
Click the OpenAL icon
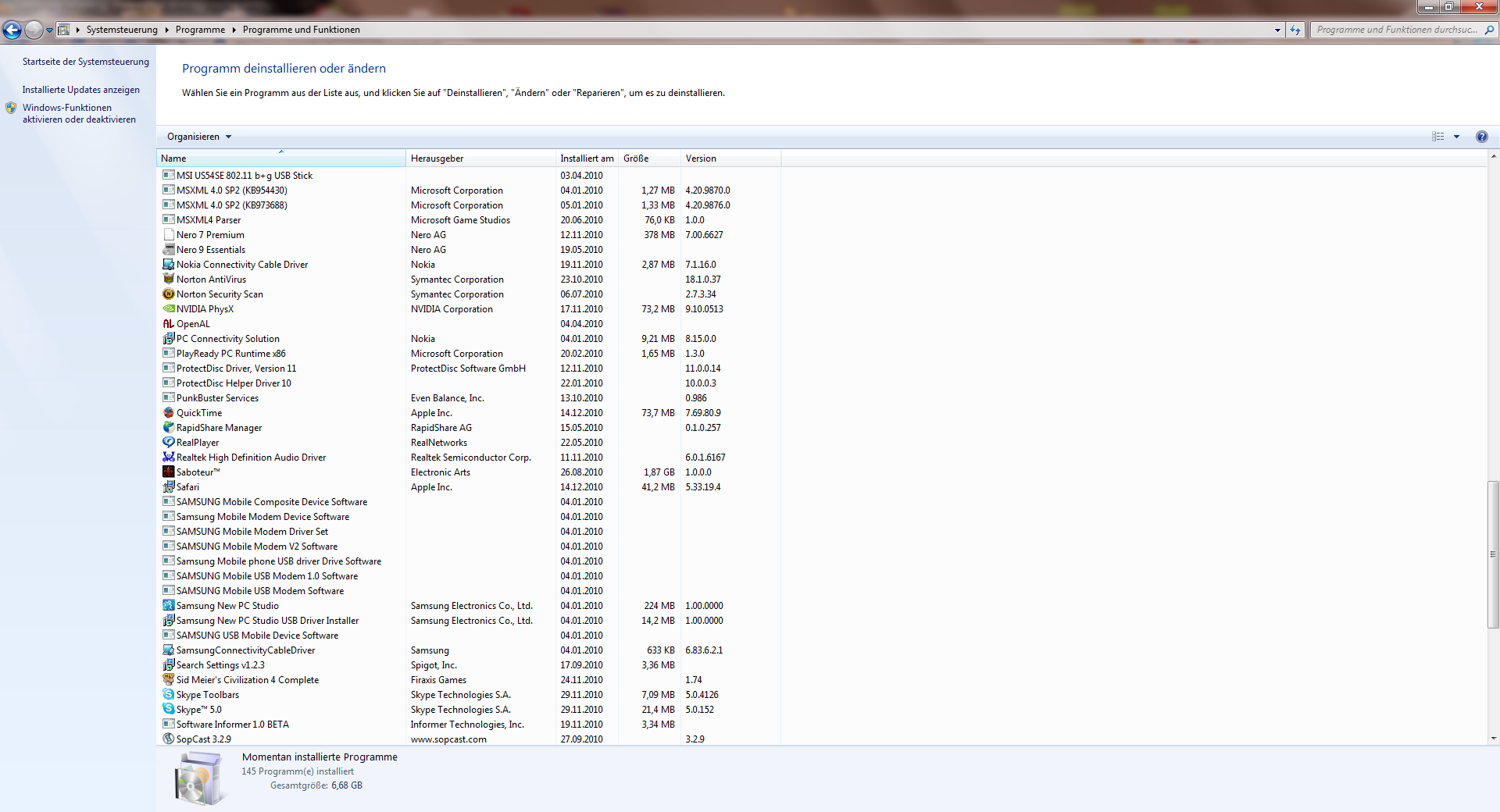[168, 324]
